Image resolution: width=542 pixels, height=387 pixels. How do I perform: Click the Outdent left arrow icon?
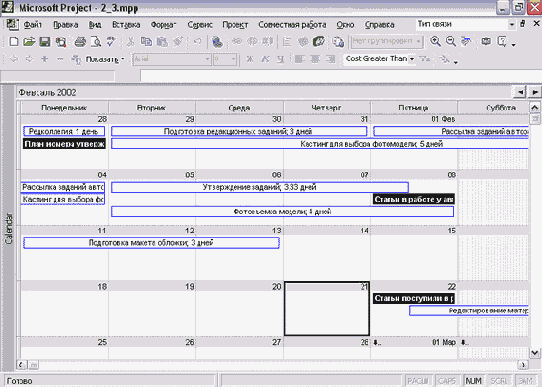(x=14, y=59)
